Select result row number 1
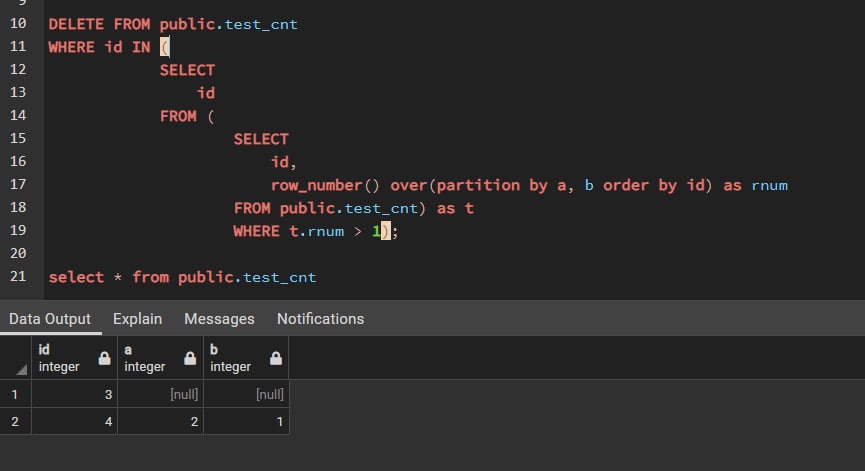The height and width of the screenshot is (471, 865). (x=15, y=394)
